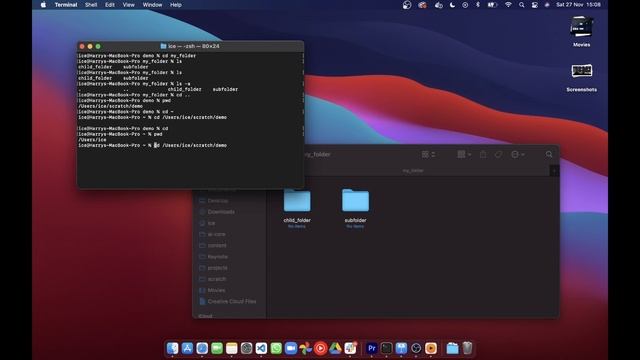Open the Screenshots folder on the desktop
640x360 pixels.
click(582, 78)
